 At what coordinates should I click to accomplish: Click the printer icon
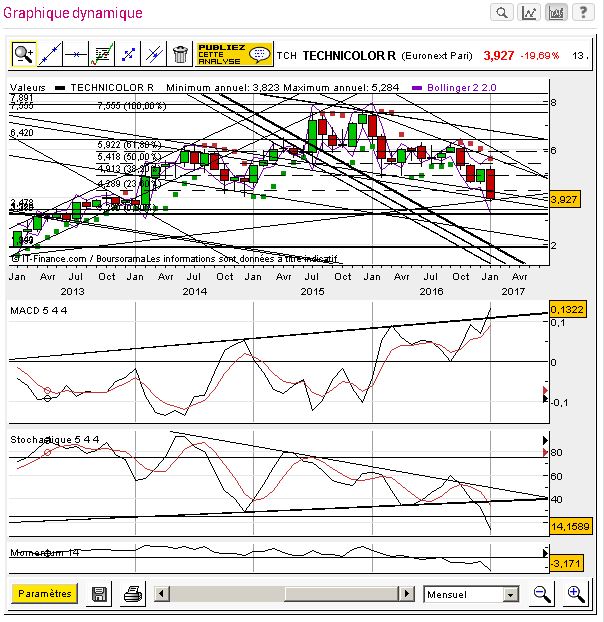coord(133,594)
